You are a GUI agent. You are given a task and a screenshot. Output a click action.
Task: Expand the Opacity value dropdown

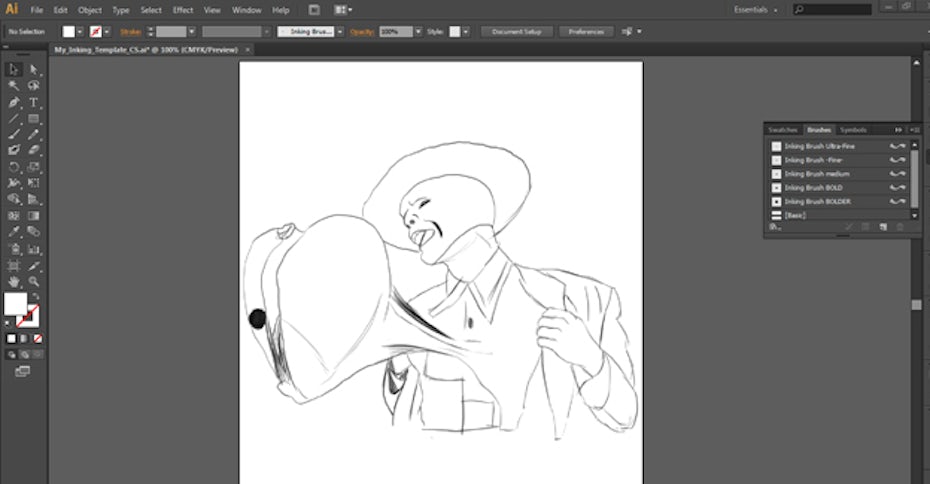point(416,32)
